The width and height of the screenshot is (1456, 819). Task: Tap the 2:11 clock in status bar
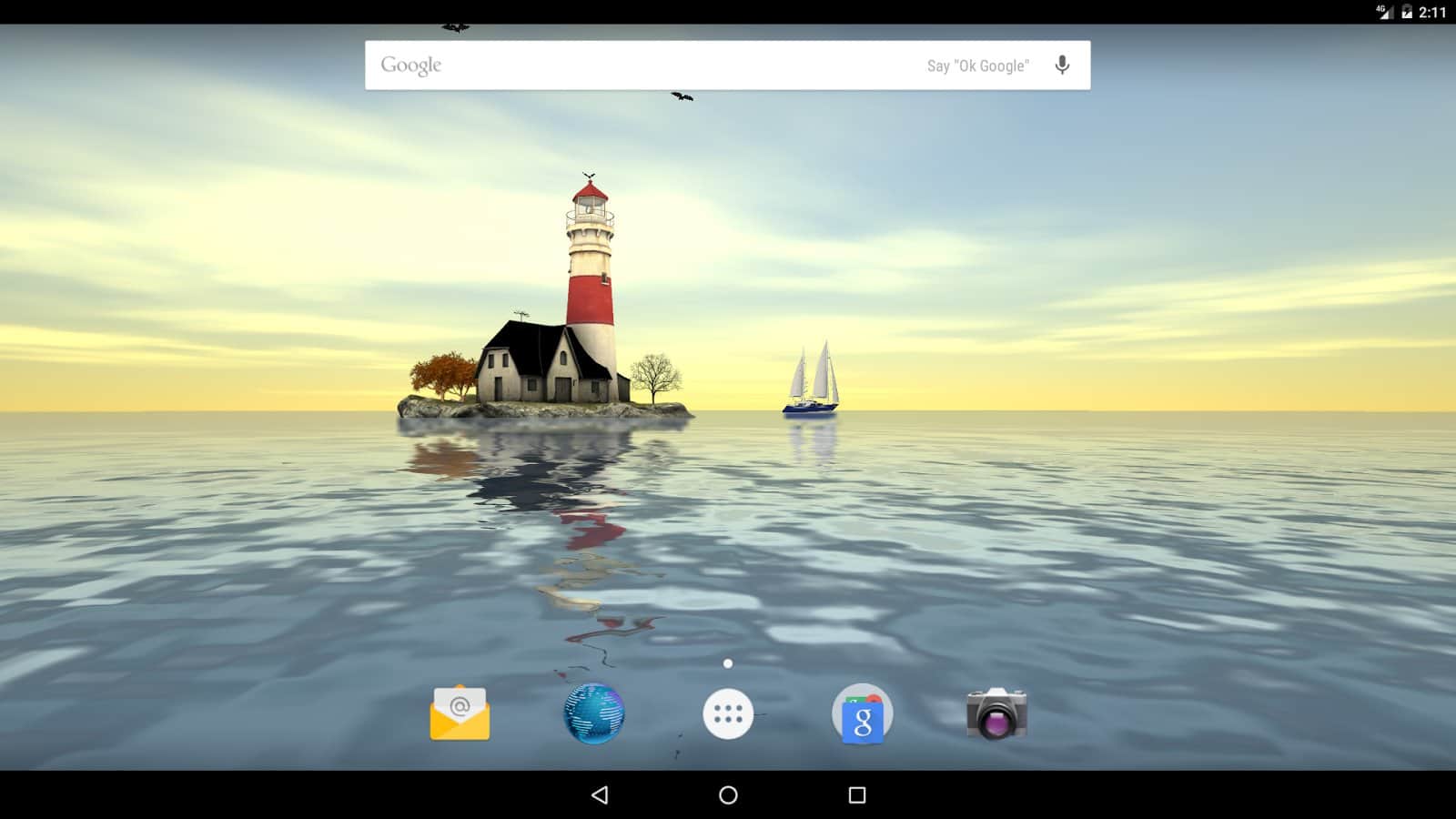[1432, 12]
